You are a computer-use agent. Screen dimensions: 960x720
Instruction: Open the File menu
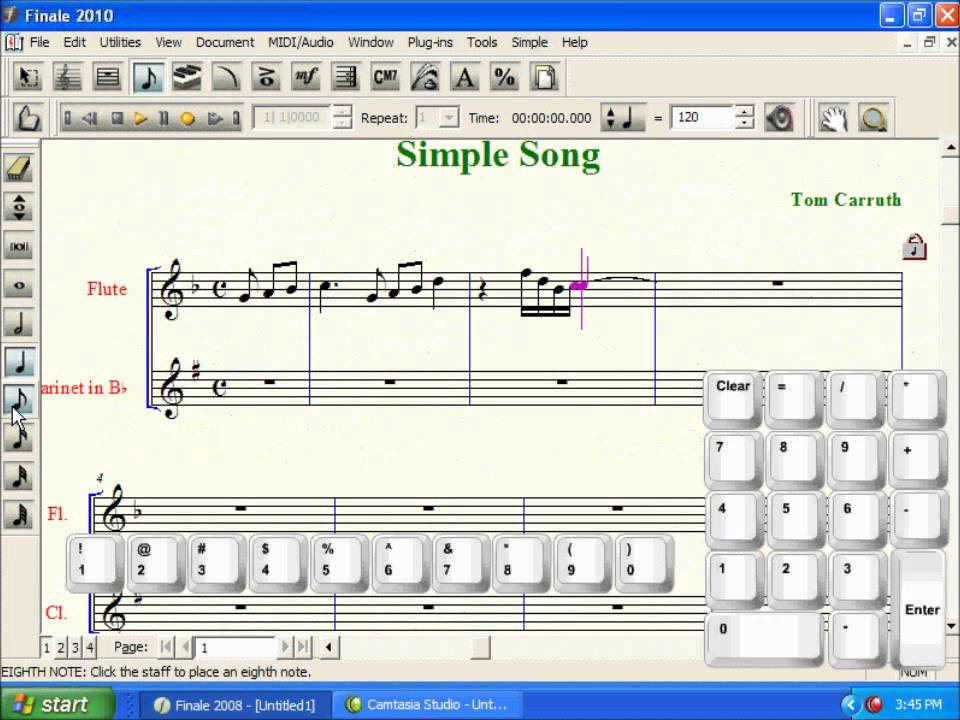point(39,42)
